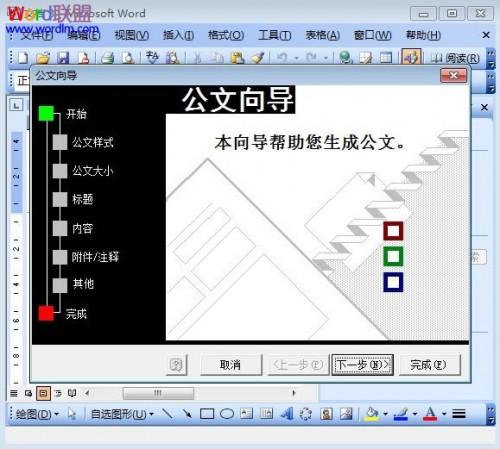500x449 pixels.
Task: Expand the drawing toolbar options arrow
Action: (x=490, y=414)
